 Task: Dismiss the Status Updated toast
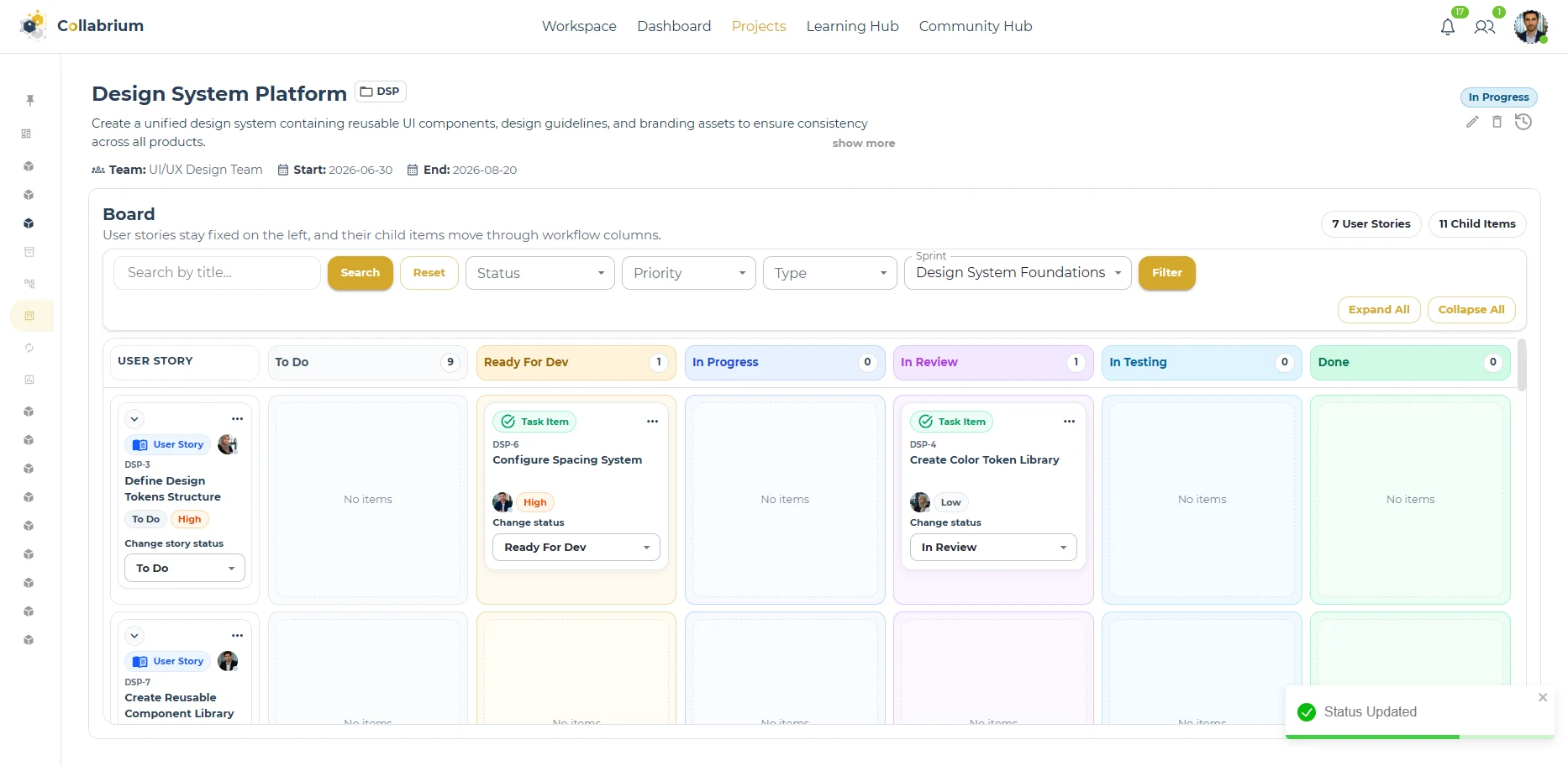(1543, 697)
